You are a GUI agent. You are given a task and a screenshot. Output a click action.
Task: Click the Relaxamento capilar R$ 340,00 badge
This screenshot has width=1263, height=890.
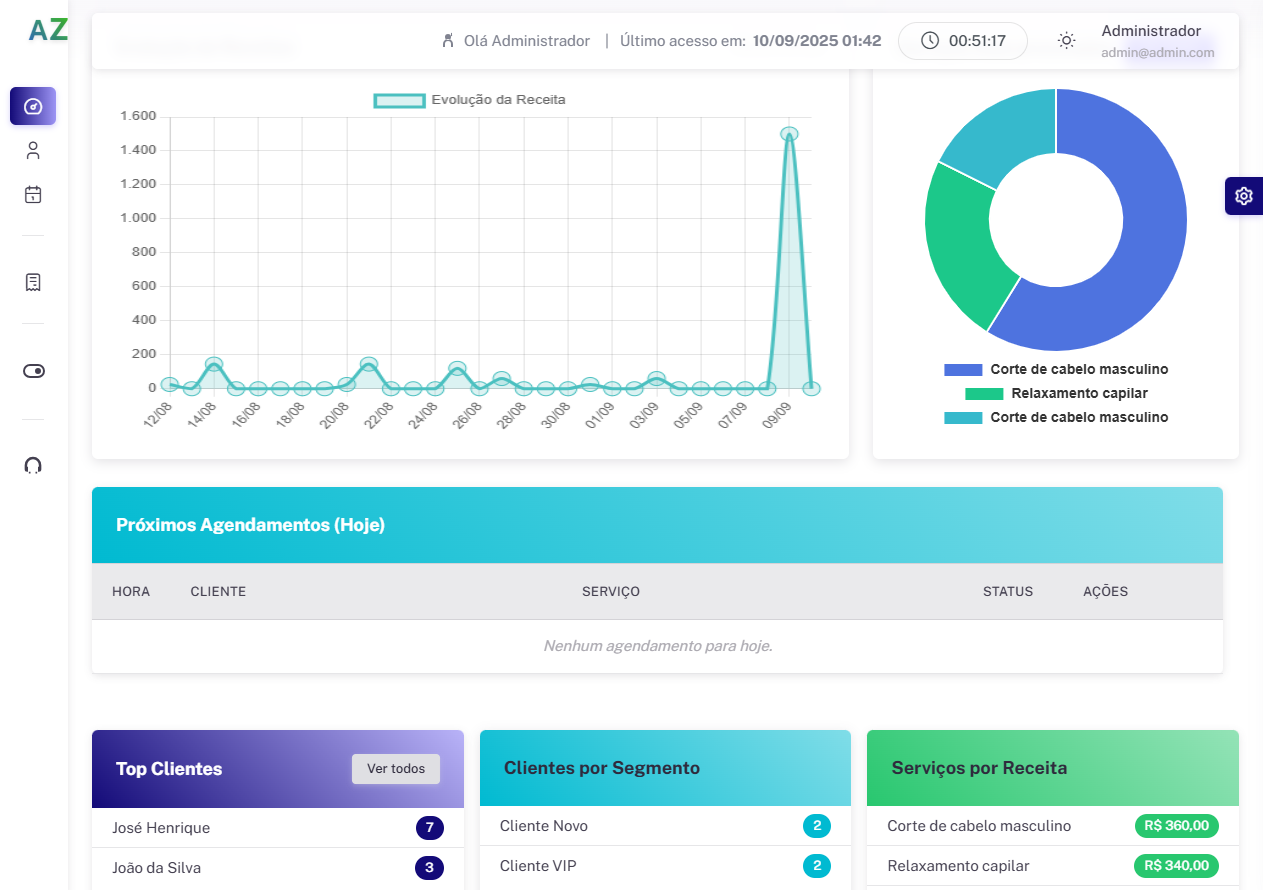pos(1176,866)
